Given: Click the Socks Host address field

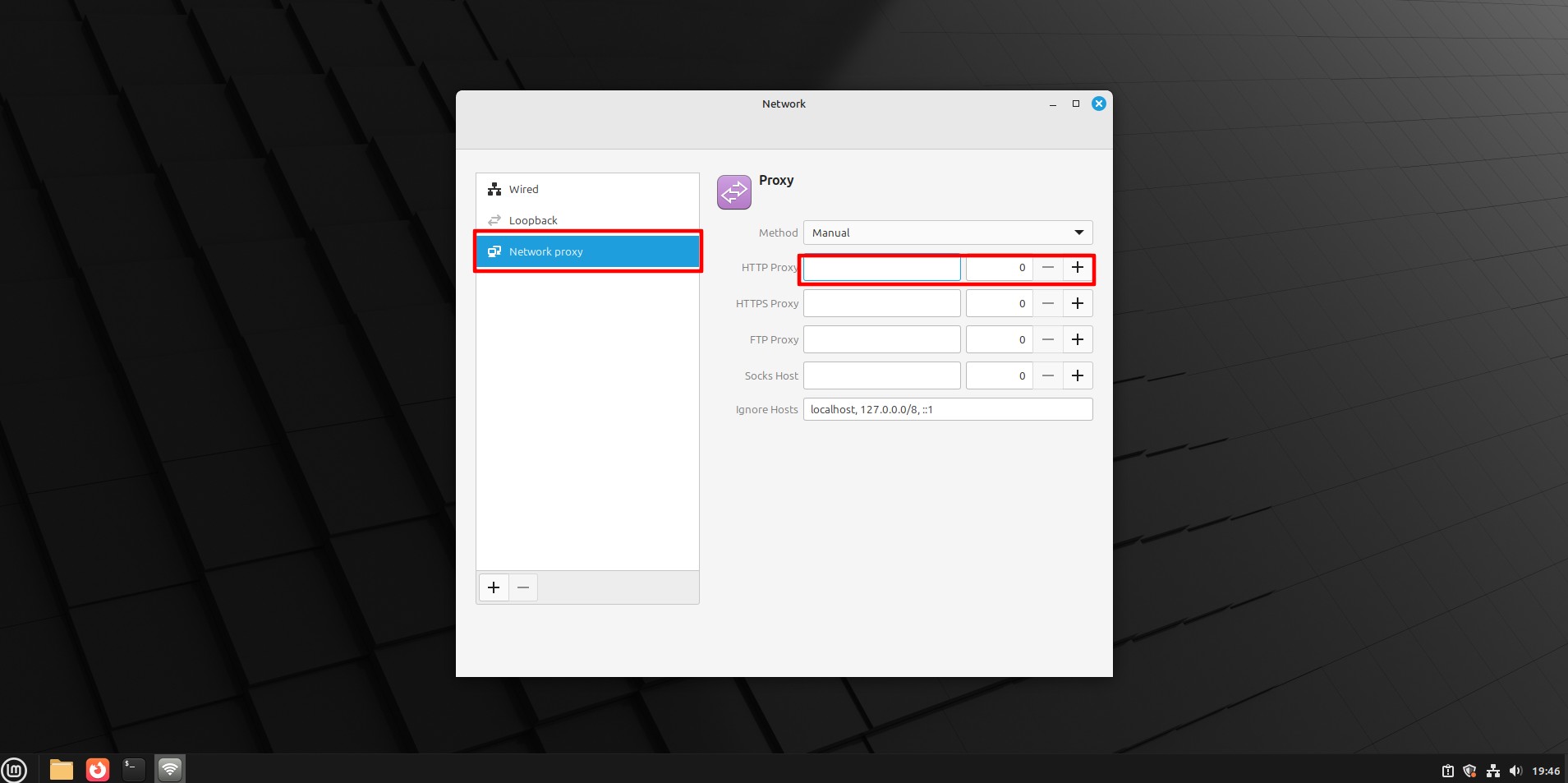Looking at the screenshot, I should pos(881,375).
